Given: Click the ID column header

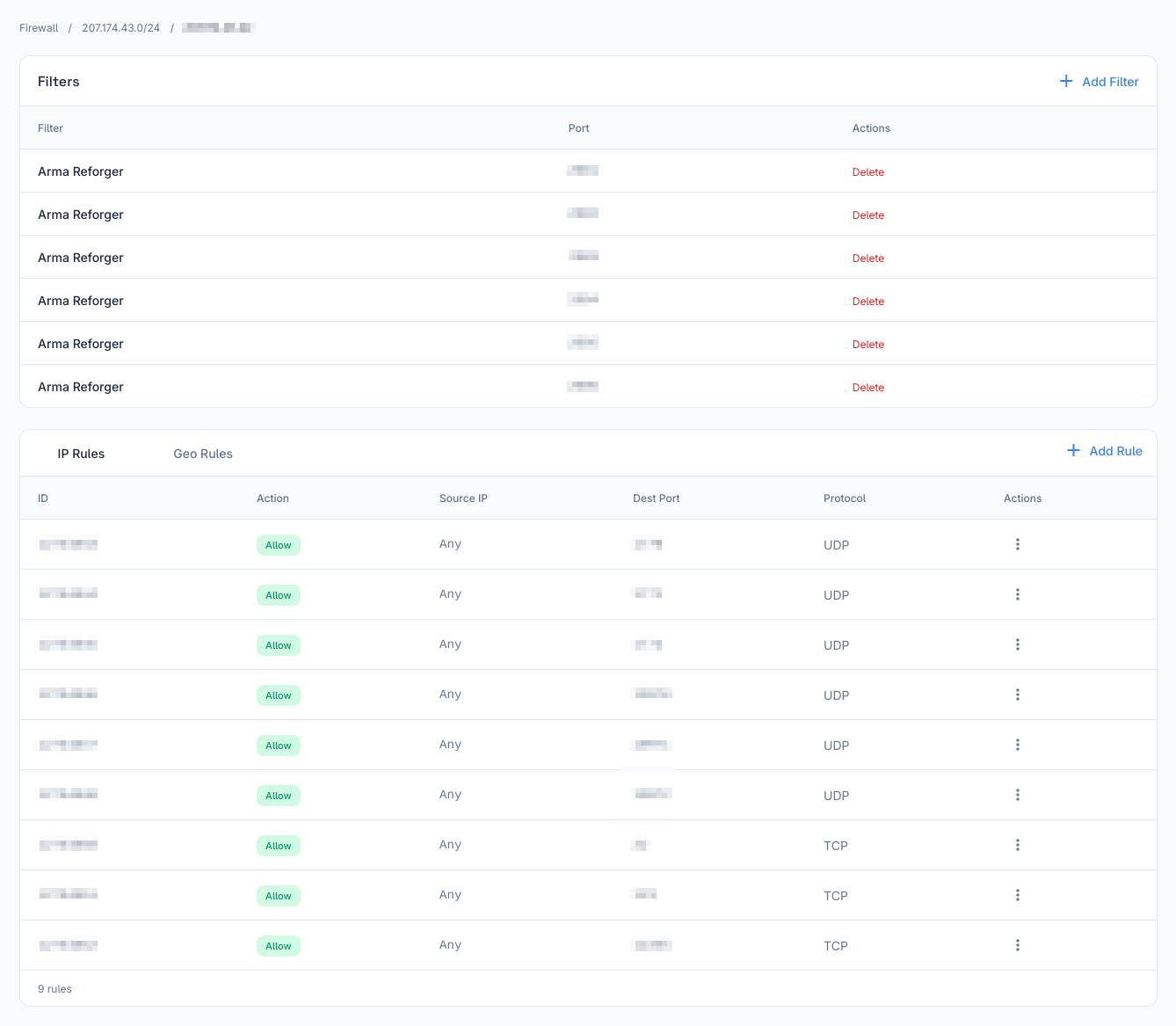Looking at the screenshot, I should pyautogui.click(x=43, y=498).
